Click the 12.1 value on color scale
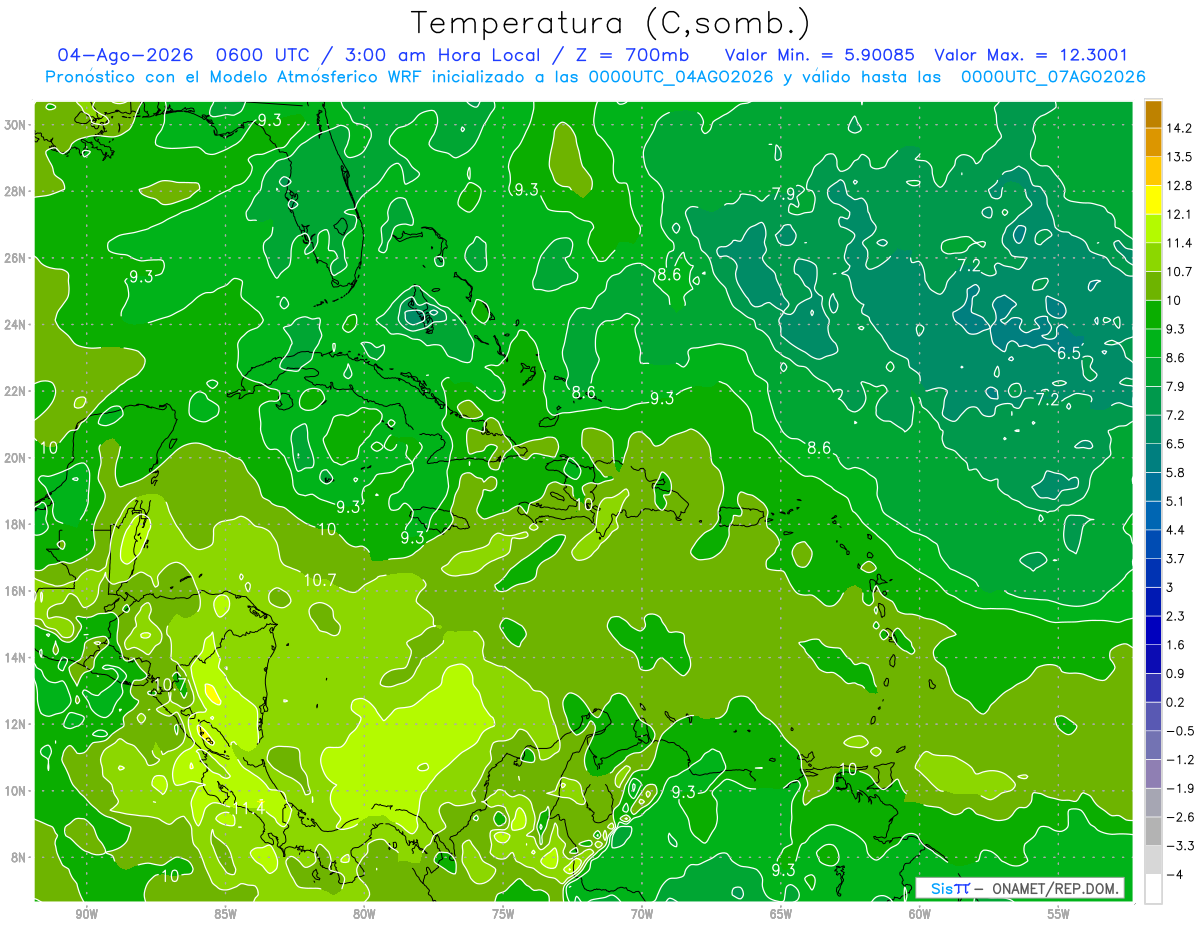Viewport: 1200px width, 927px height. point(1179,214)
